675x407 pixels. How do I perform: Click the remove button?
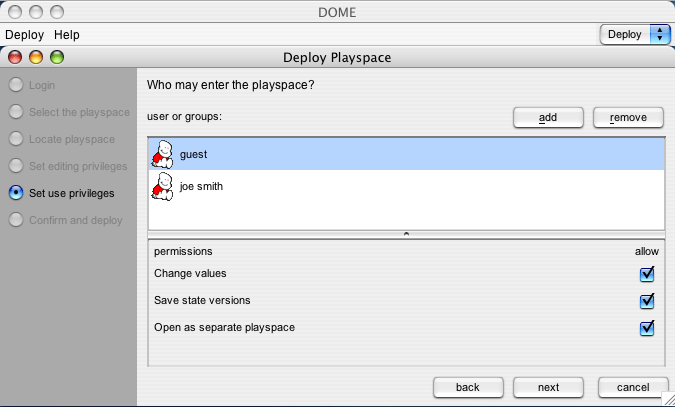pos(628,118)
